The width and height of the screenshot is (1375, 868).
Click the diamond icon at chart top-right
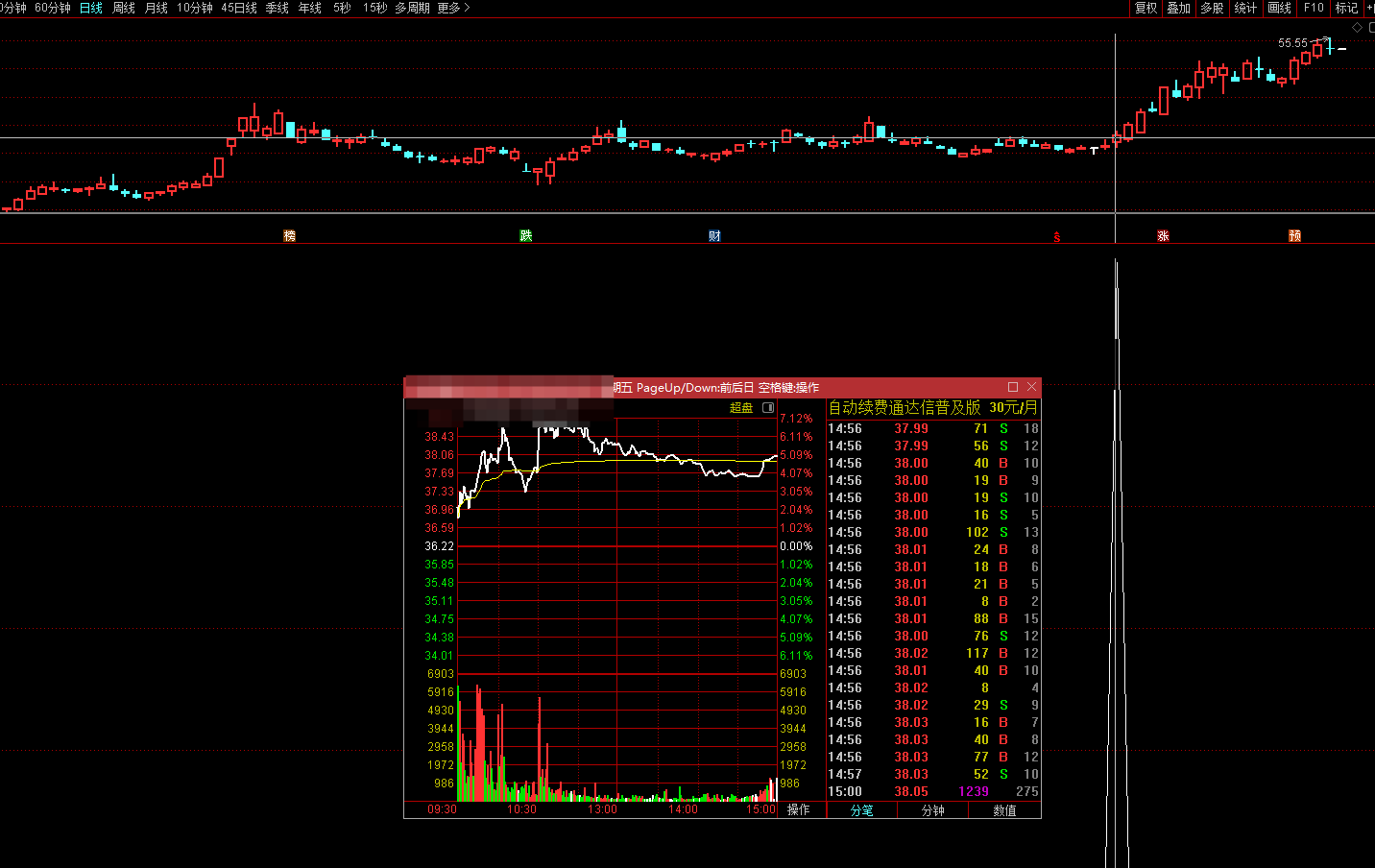(x=1358, y=28)
